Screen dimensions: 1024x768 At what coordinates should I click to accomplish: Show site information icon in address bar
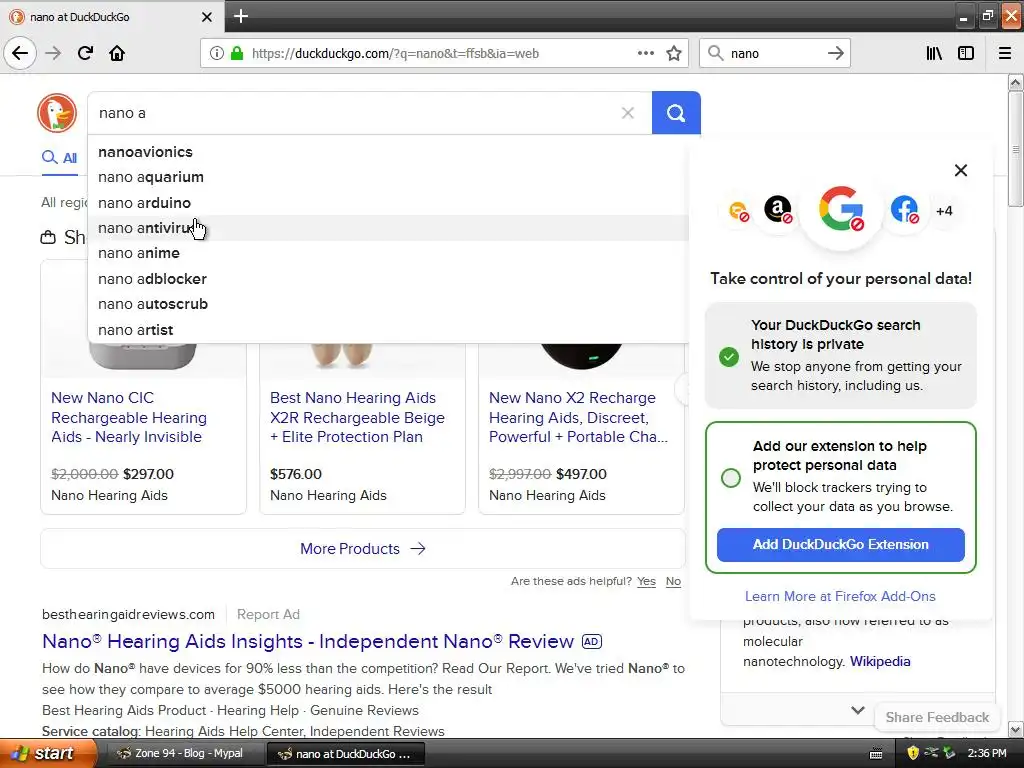coord(216,54)
